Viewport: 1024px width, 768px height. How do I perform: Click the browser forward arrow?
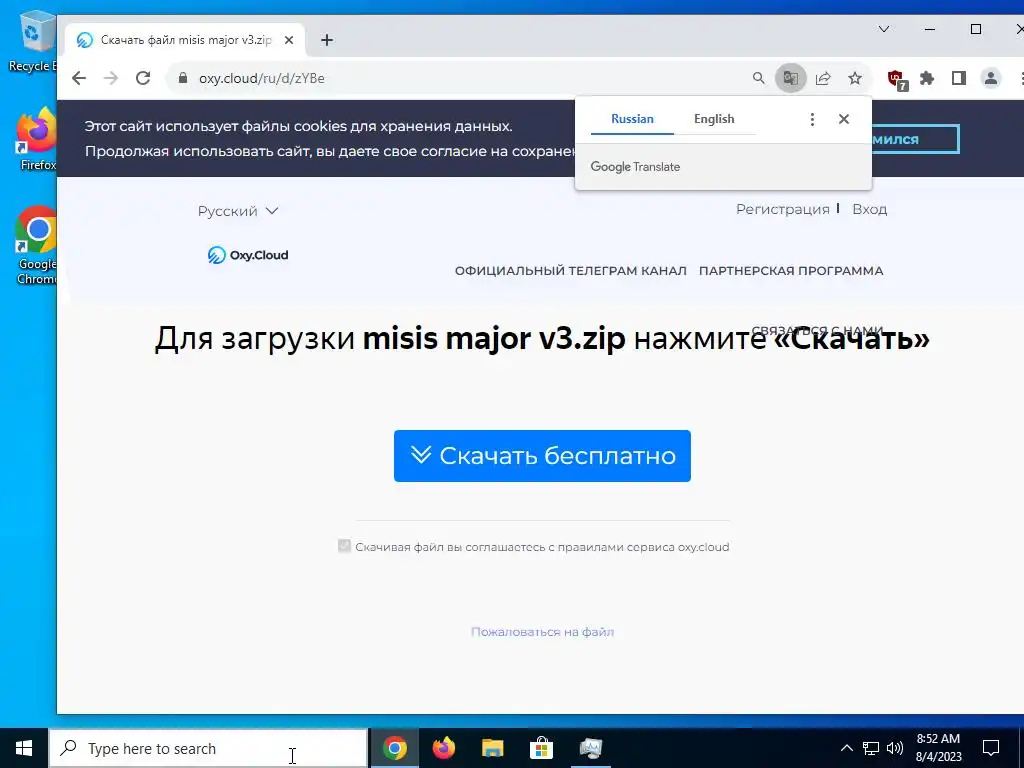tap(111, 78)
